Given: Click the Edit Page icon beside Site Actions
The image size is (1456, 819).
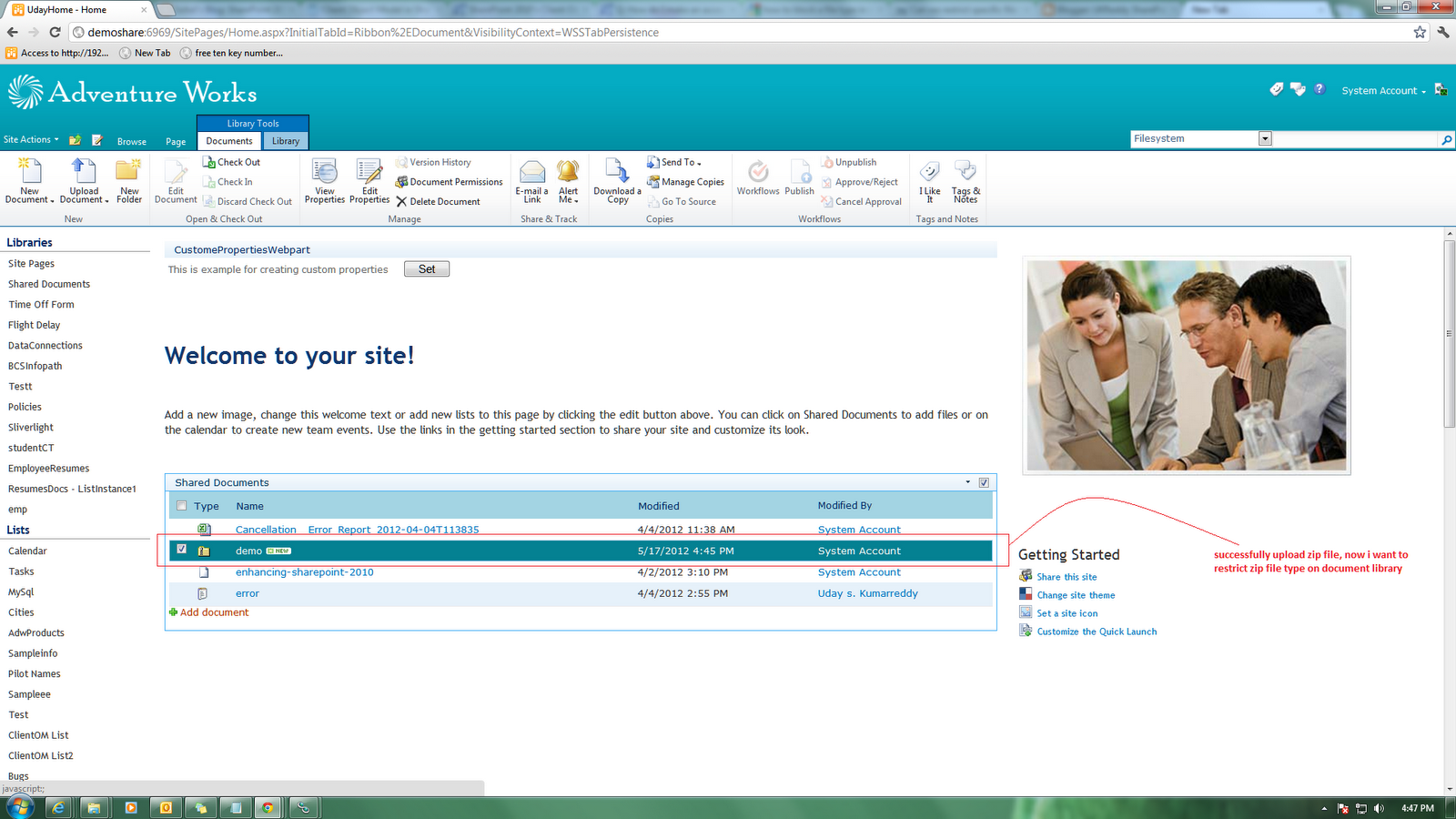Looking at the screenshot, I should pyautogui.click(x=96, y=140).
